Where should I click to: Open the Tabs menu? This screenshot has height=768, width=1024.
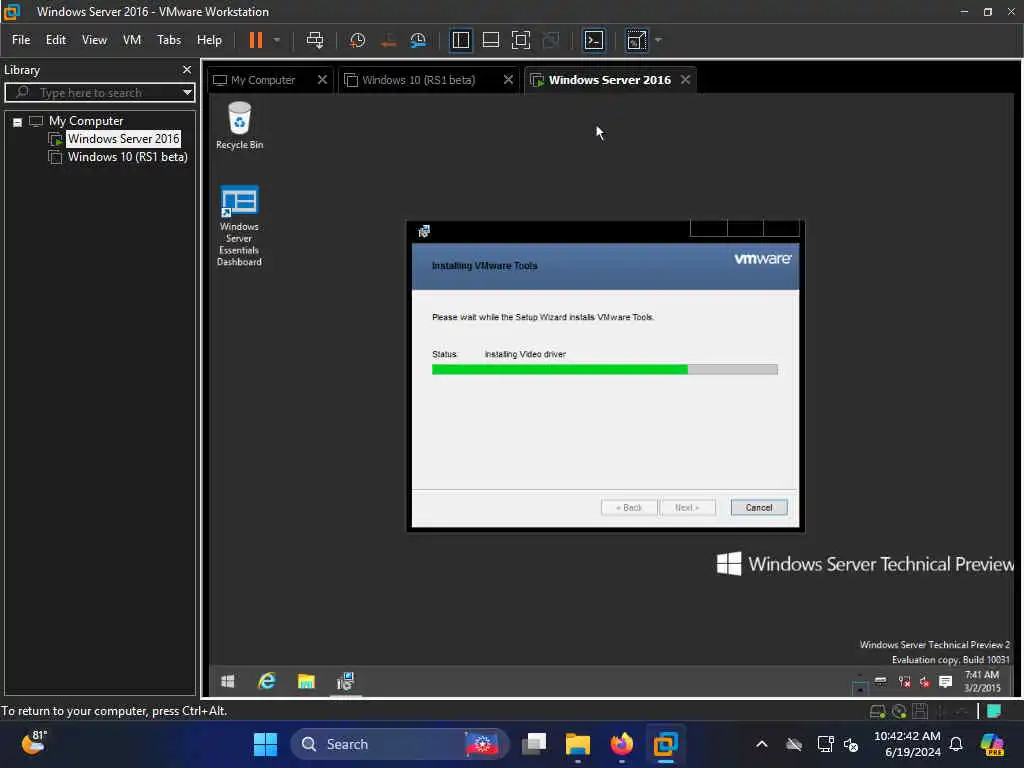168,40
